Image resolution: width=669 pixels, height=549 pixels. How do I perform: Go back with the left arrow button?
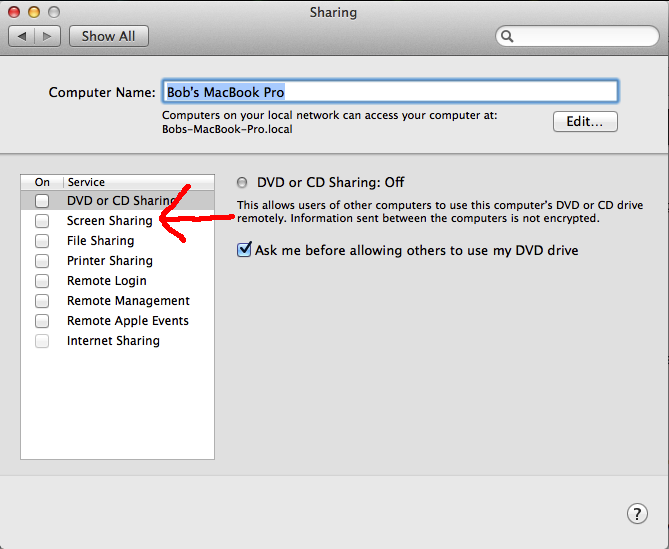[21, 36]
